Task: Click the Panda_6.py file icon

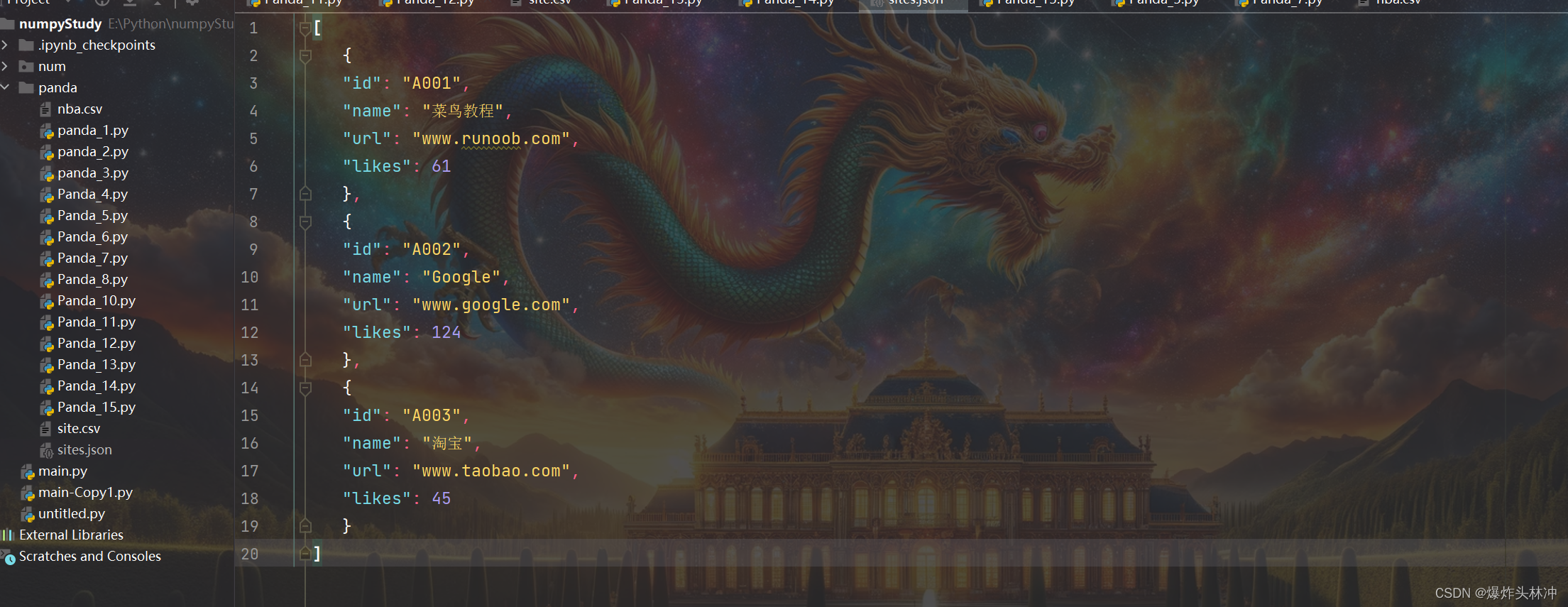Action: pyautogui.click(x=46, y=237)
